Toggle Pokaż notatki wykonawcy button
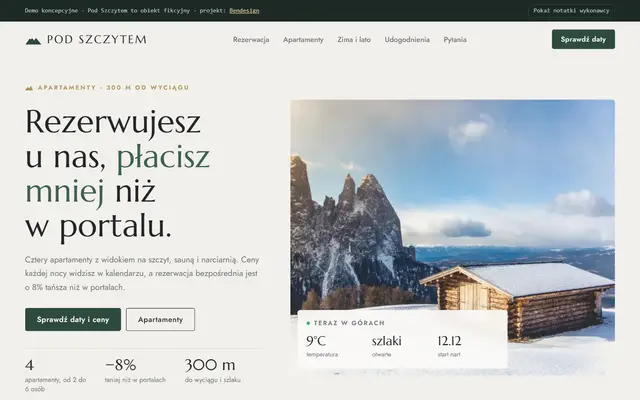The height and width of the screenshot is (400, 640). [571, 11]
